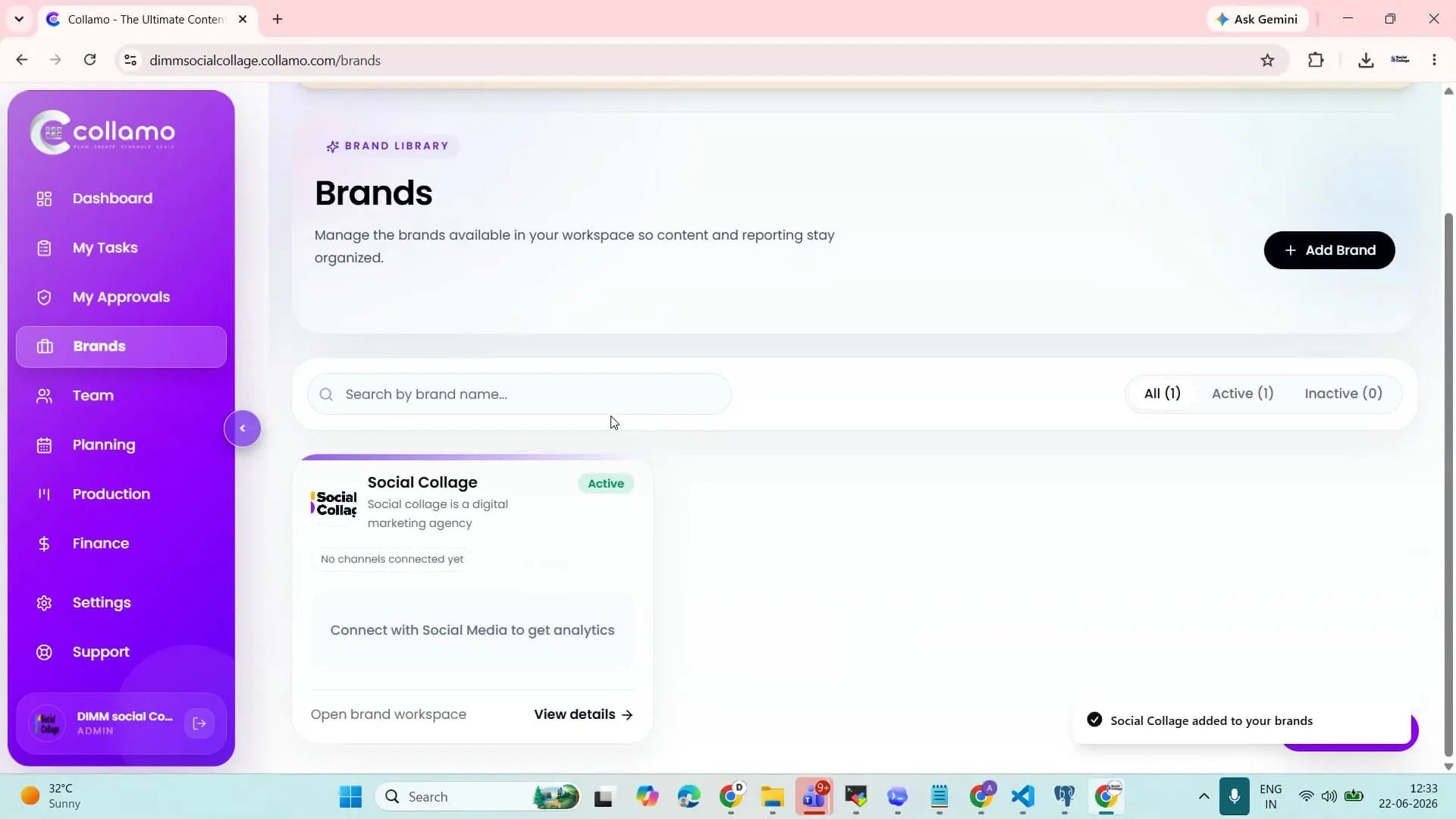
Task: Click the Collamo logo in the sidebar
Action: 102,132
